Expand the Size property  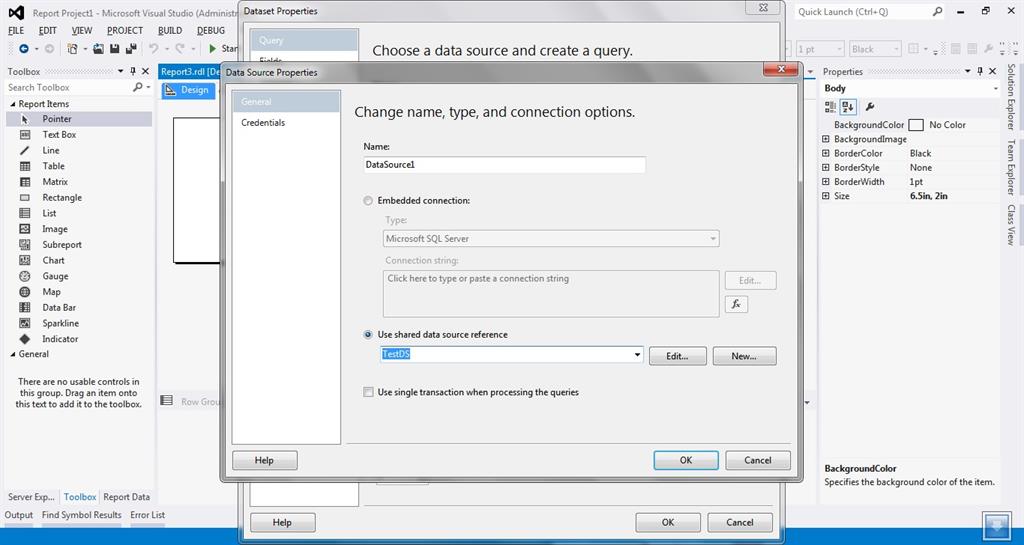point(825,196)
